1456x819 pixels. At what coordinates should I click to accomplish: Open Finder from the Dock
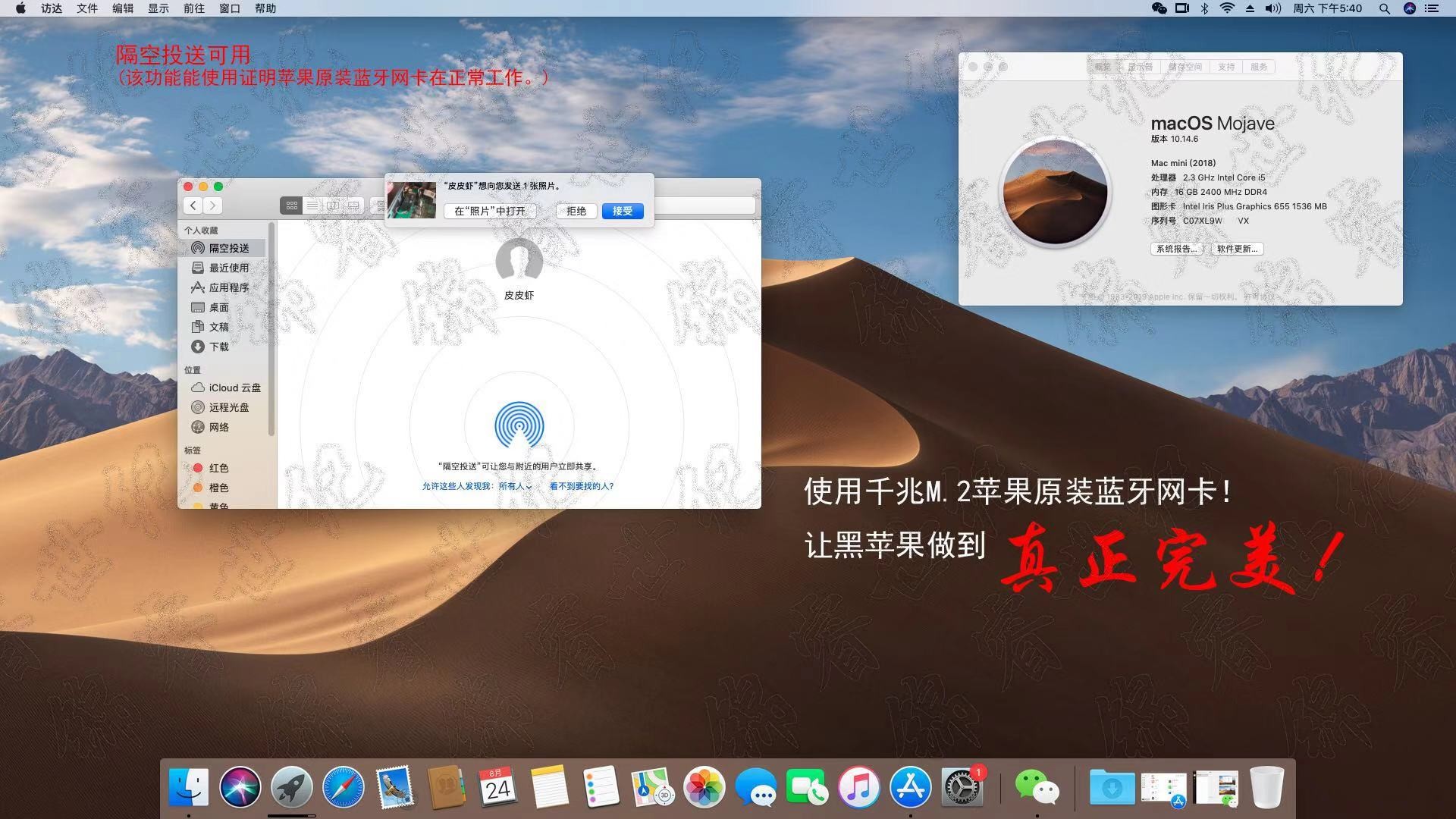188,786
